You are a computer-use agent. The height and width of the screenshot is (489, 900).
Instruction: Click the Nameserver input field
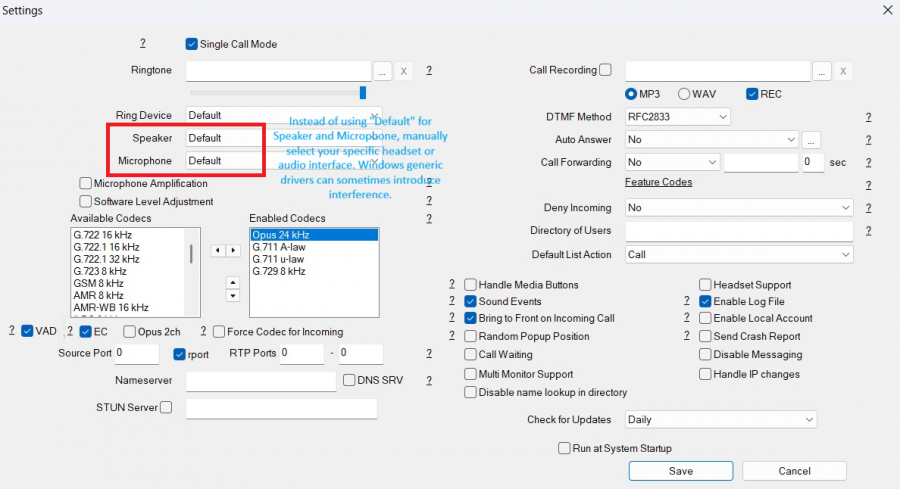click(261, 381)
